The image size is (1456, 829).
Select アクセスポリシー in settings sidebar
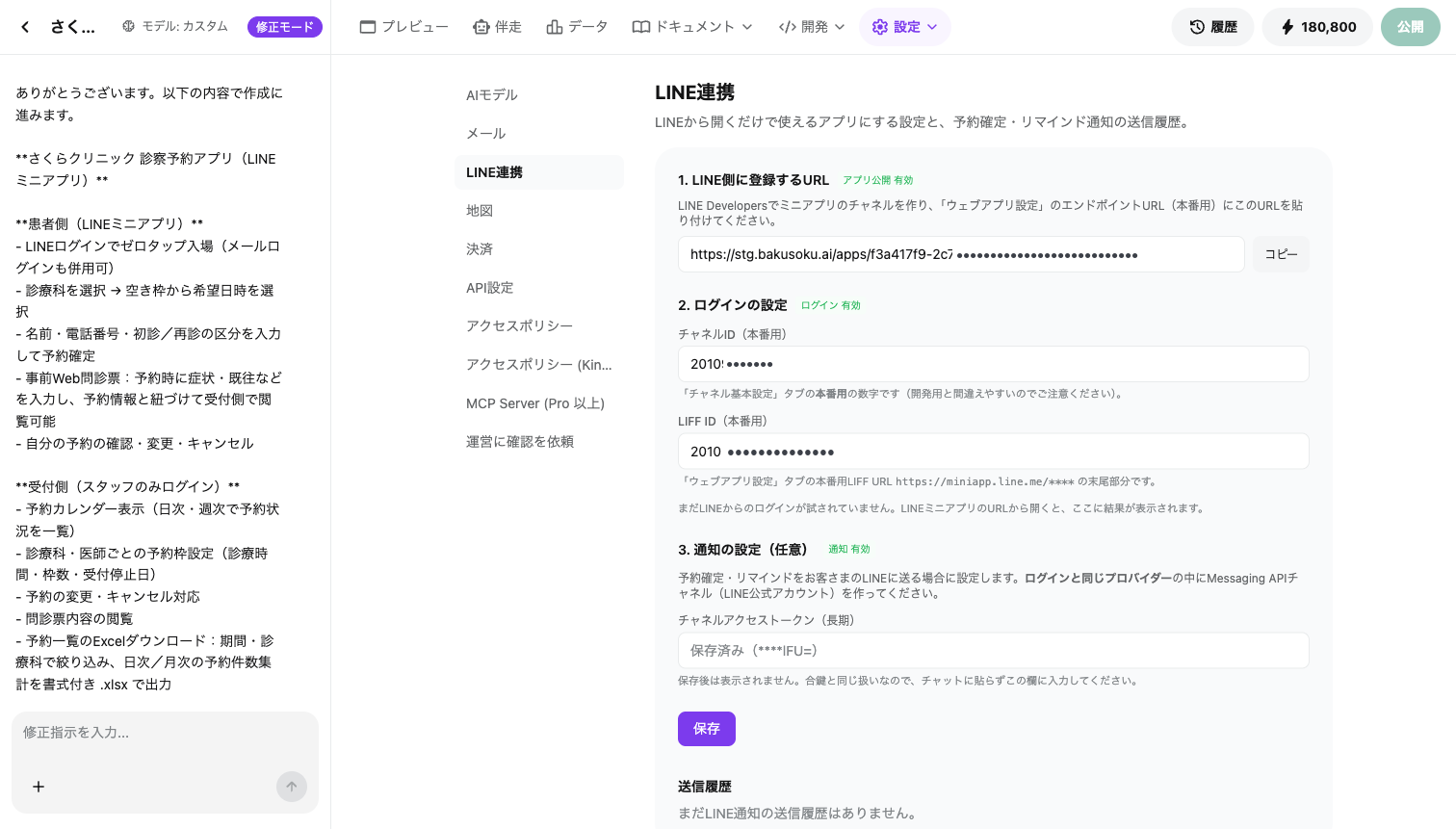point(539,326)
